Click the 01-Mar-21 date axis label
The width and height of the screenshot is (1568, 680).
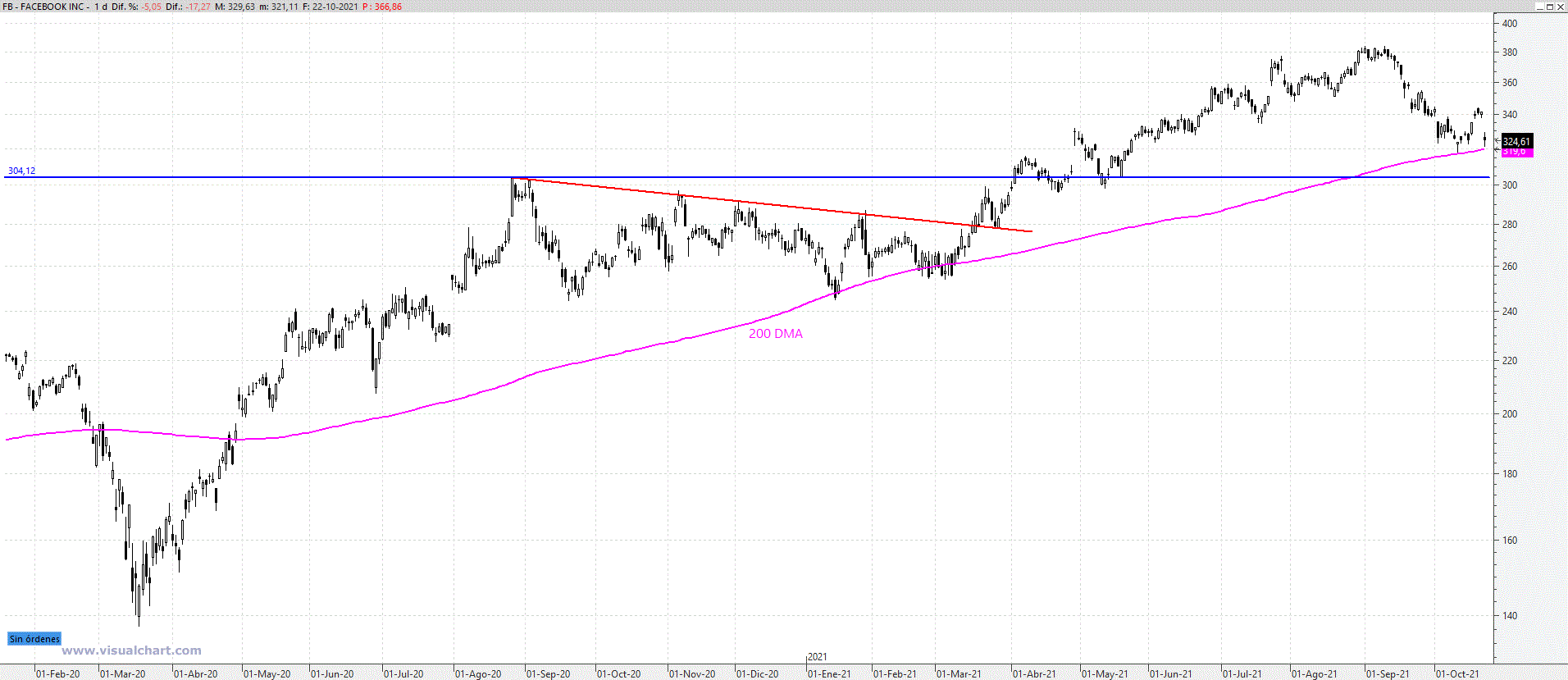coord(959,674)
